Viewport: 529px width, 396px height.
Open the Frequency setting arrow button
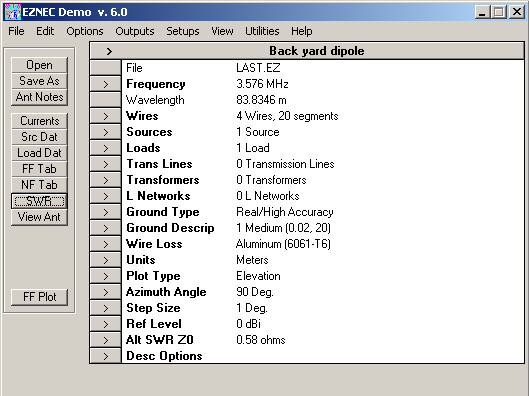pos(106,84)
